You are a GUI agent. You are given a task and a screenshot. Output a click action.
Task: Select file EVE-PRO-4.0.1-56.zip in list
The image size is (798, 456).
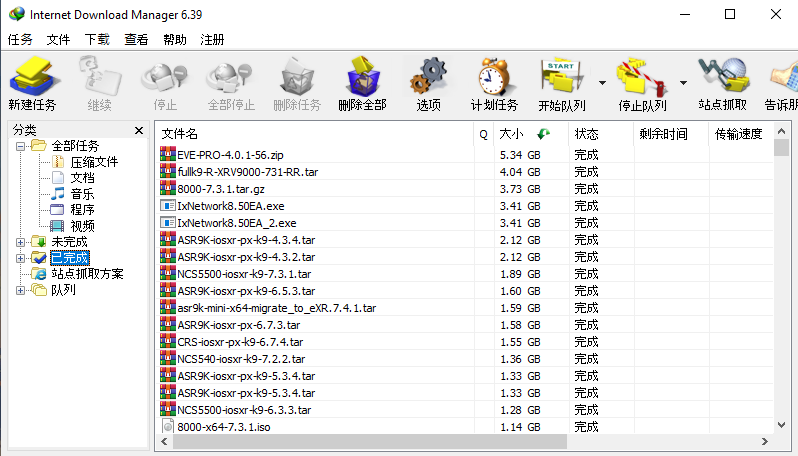point(230,156)
